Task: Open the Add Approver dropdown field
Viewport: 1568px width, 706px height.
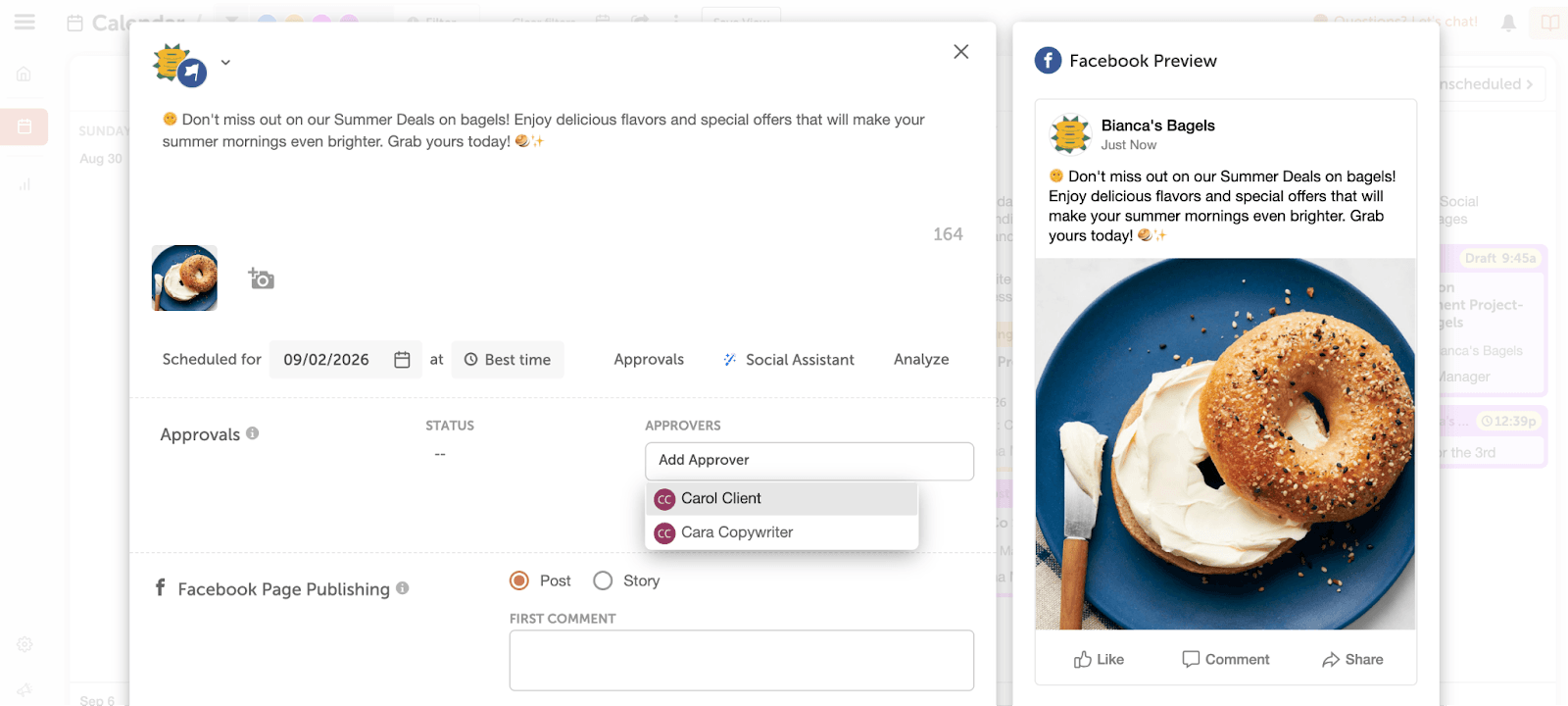Action: click(x=808, y=461)
